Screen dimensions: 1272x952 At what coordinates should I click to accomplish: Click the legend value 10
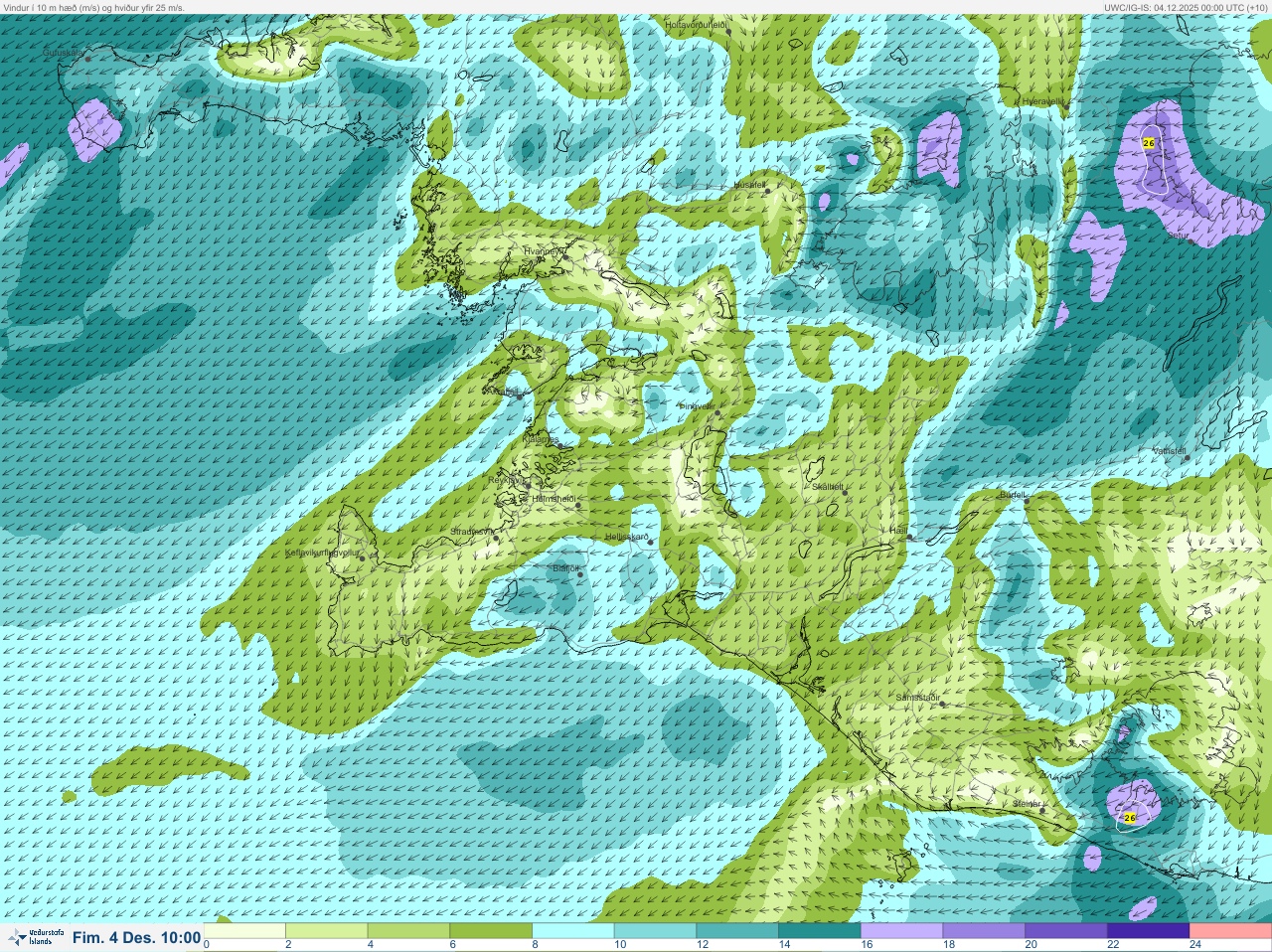click(x=620, y=944)
